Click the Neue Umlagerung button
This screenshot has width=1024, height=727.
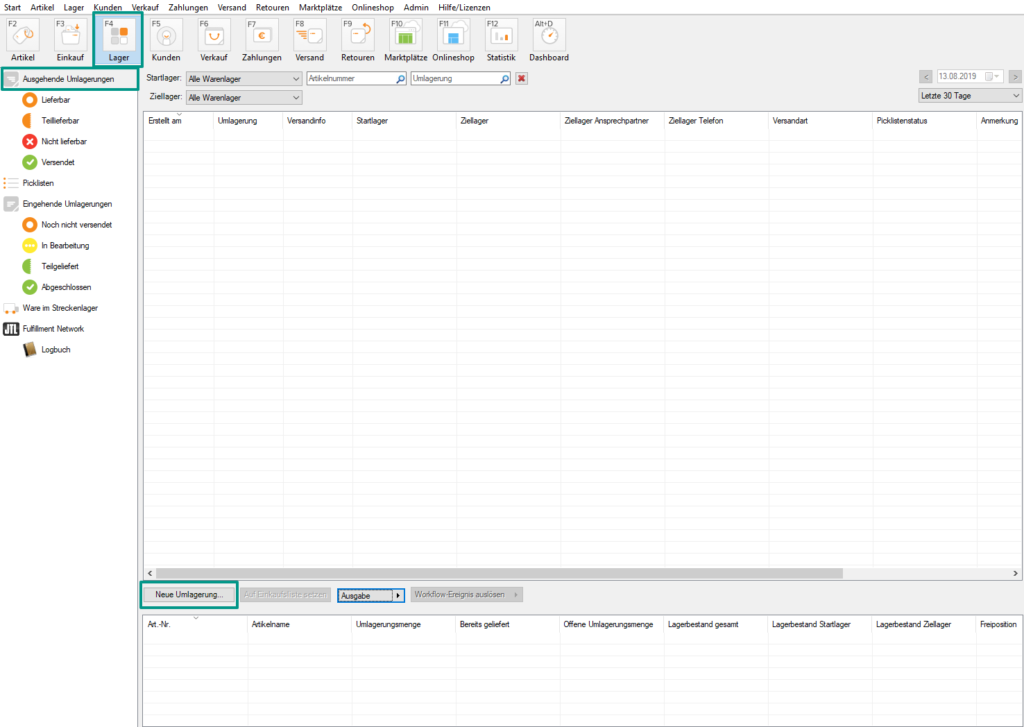click(189, 595)
